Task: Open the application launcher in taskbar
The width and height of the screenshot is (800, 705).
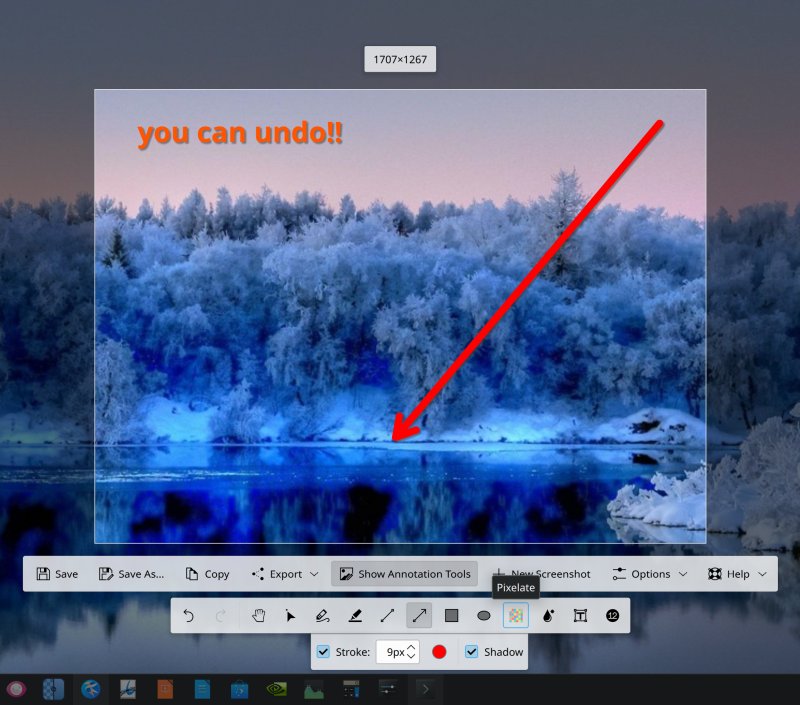Action: [x=16, y=690]
